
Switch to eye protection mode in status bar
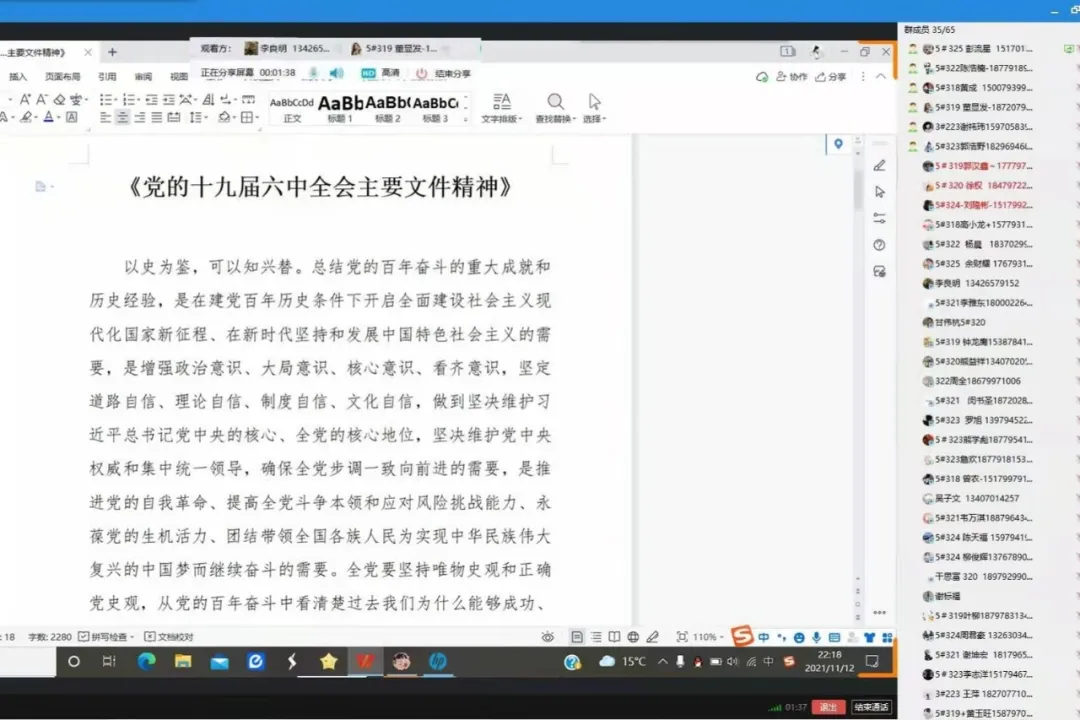548,637
